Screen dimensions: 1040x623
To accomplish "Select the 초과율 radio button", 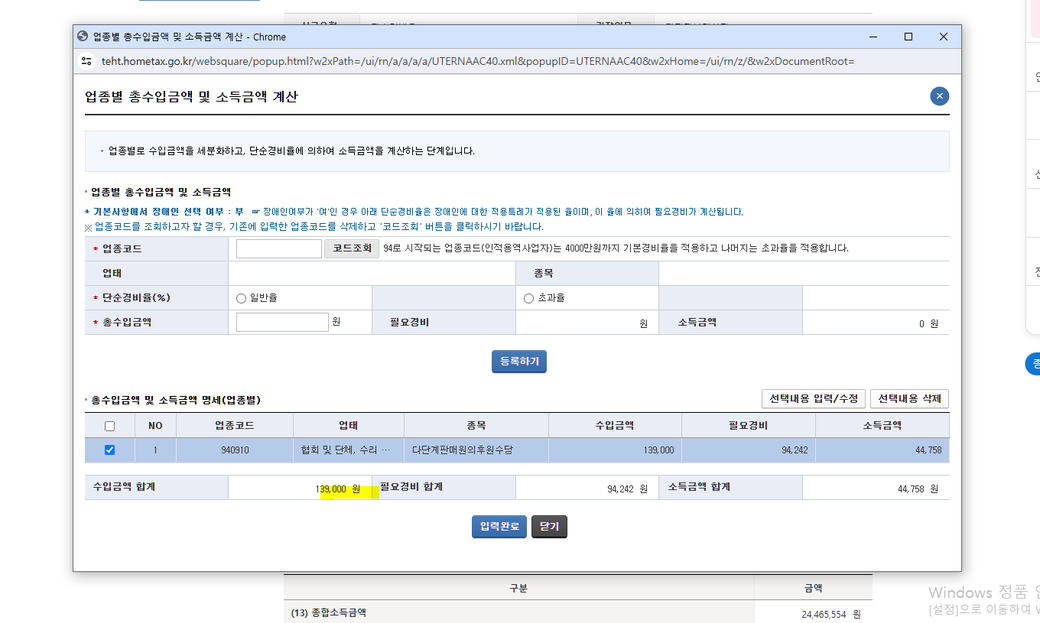I will click(529, 298).
